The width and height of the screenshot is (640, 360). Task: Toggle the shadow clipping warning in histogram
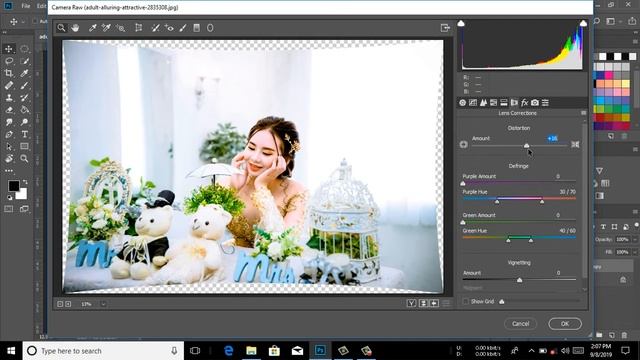tap(461, 23)
